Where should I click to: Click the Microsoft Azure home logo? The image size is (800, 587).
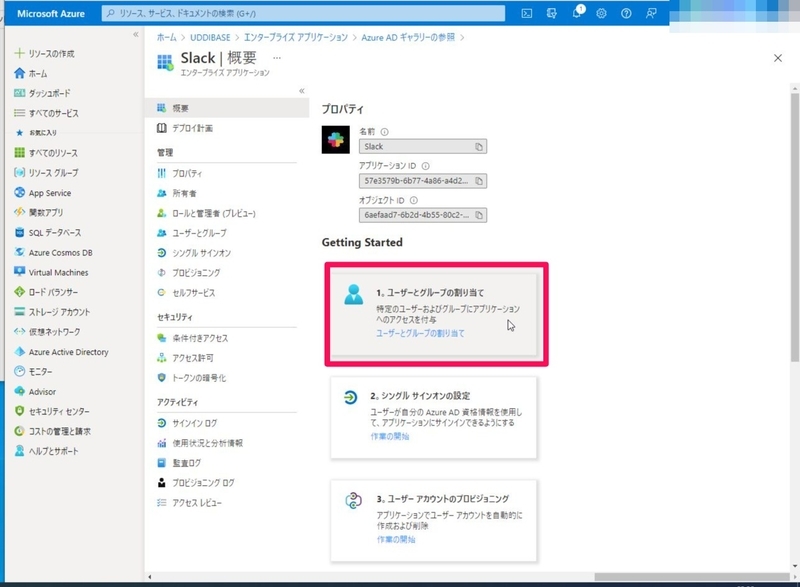pos(52,12)
